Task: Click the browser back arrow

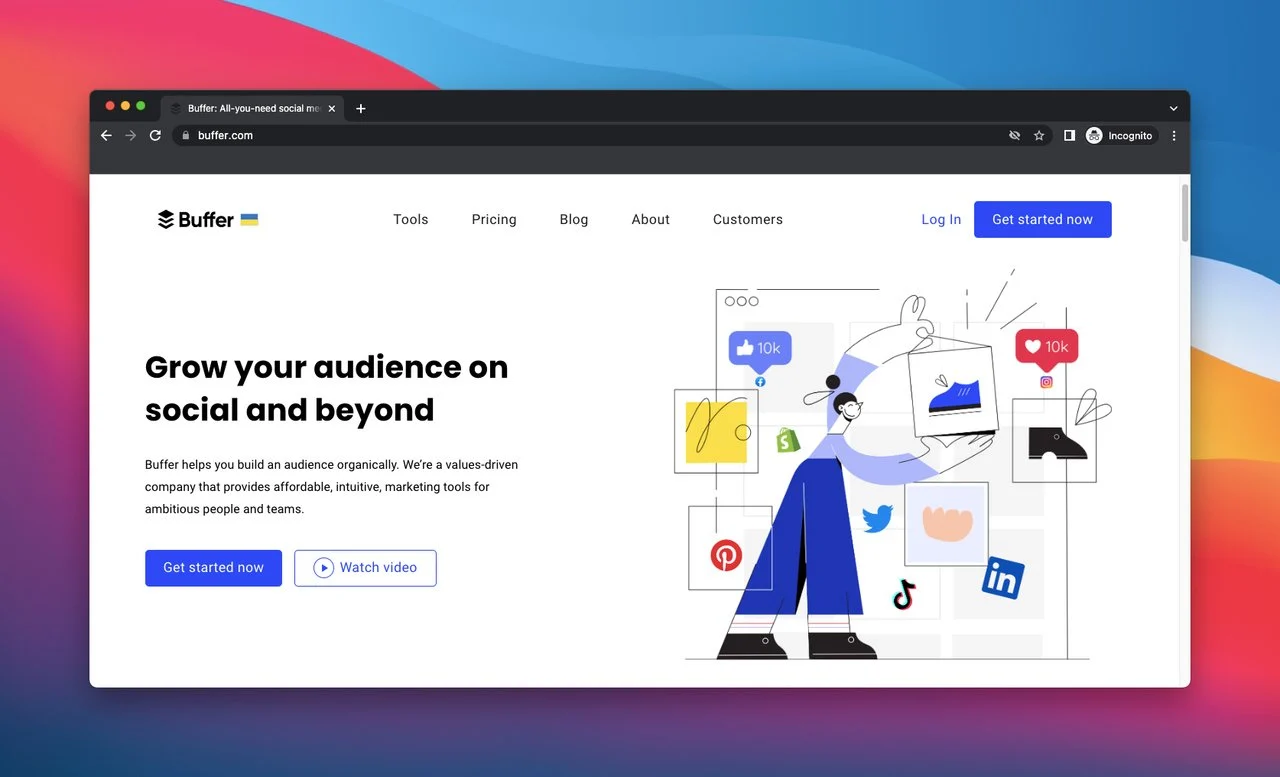Action: pyautogui.click(x=106, y=136)
